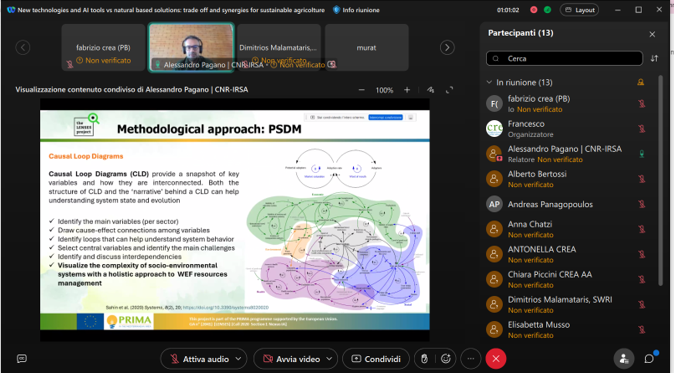Open the reactions emoji button
674x373 pixels.
[x=447, y=358]
